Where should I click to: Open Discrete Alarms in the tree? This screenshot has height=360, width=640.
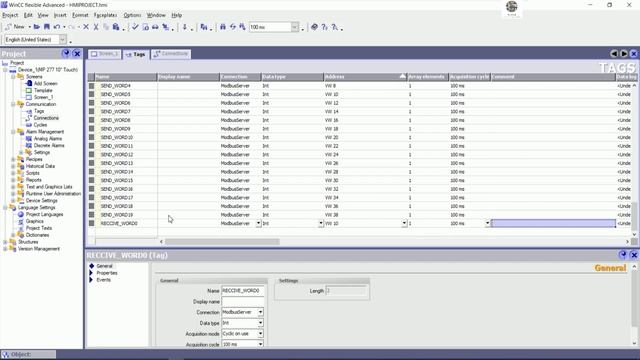(49, 145)
